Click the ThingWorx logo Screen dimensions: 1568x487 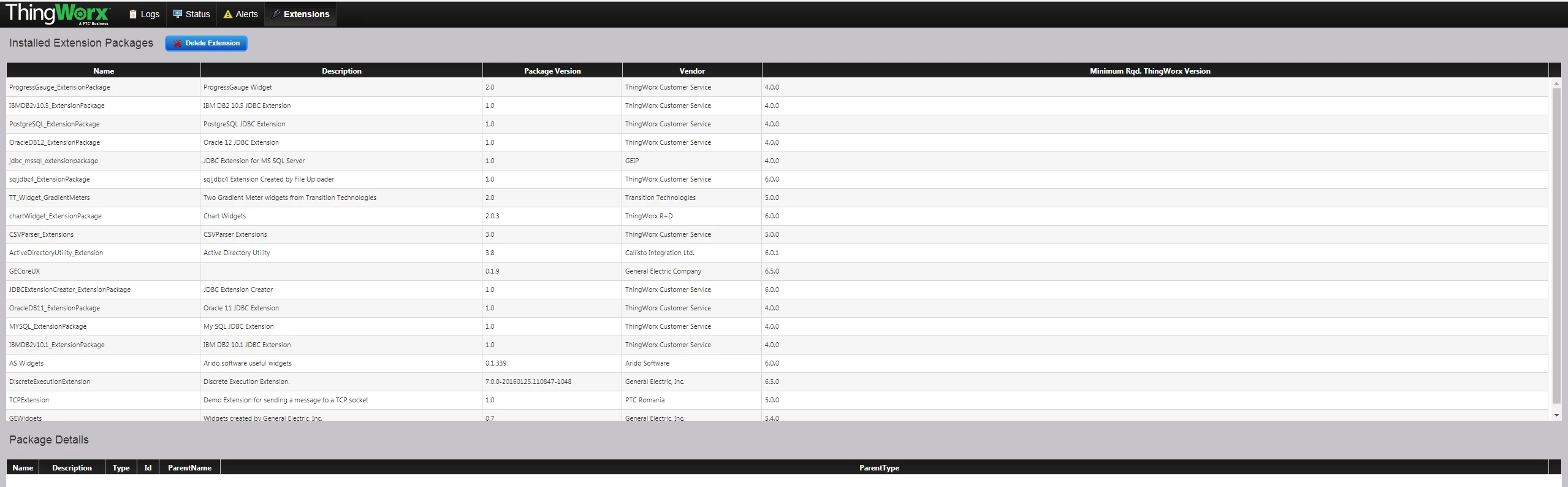point(57,14)
